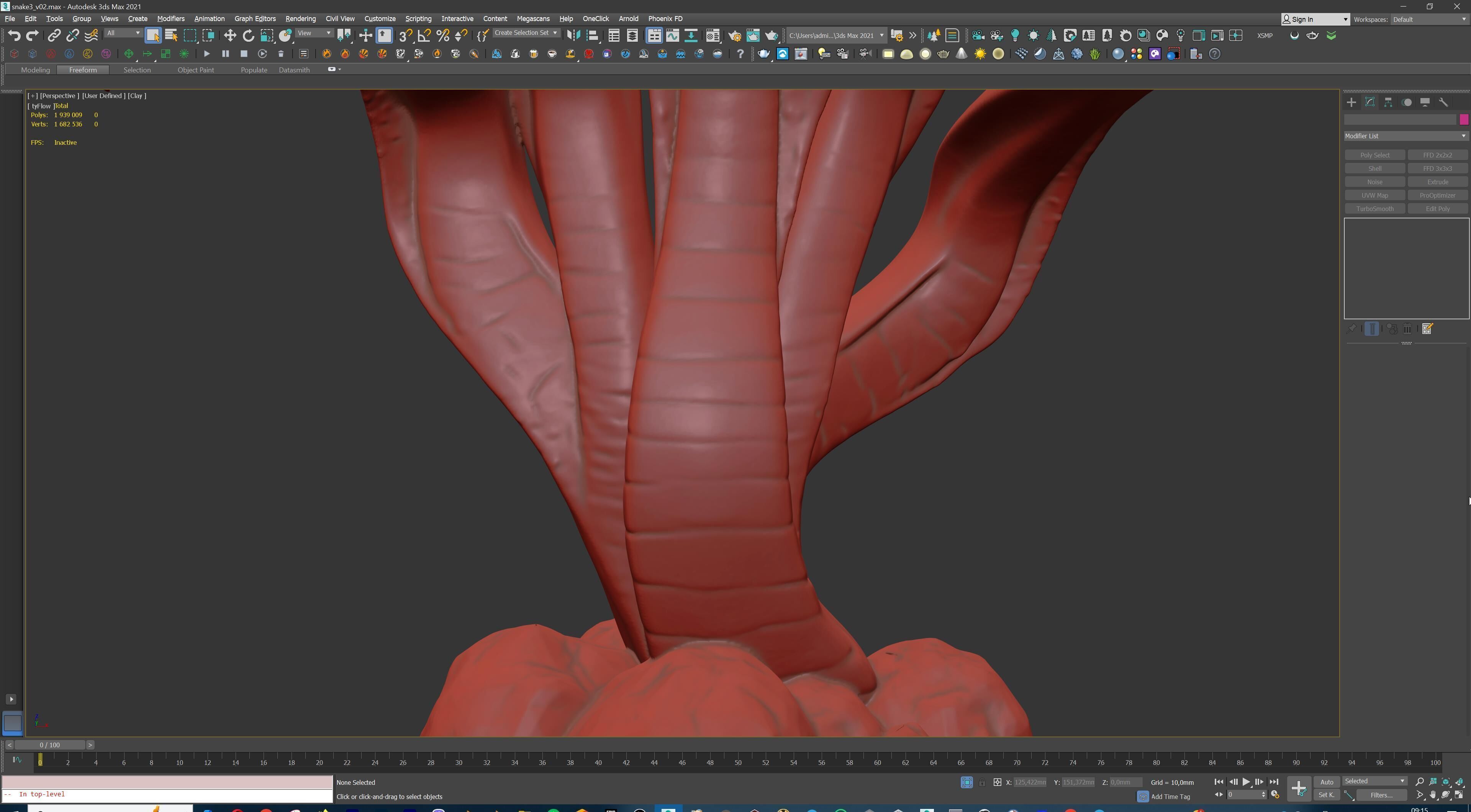Open the pink object color swatch
The width and height of the screenshot is (1471, 812).
pos(1464,120)
